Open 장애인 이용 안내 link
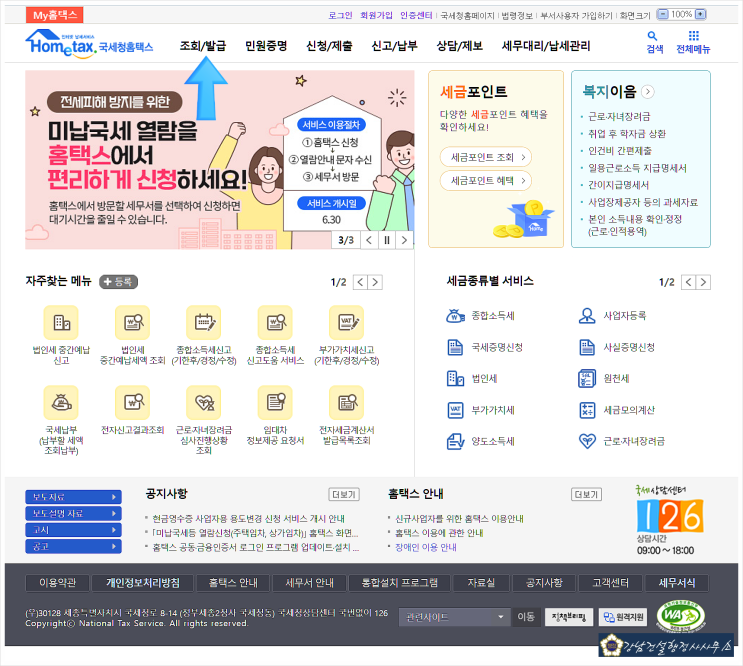Image resolution: width=743 pixels, height=666 pixels. pos(426,547)
